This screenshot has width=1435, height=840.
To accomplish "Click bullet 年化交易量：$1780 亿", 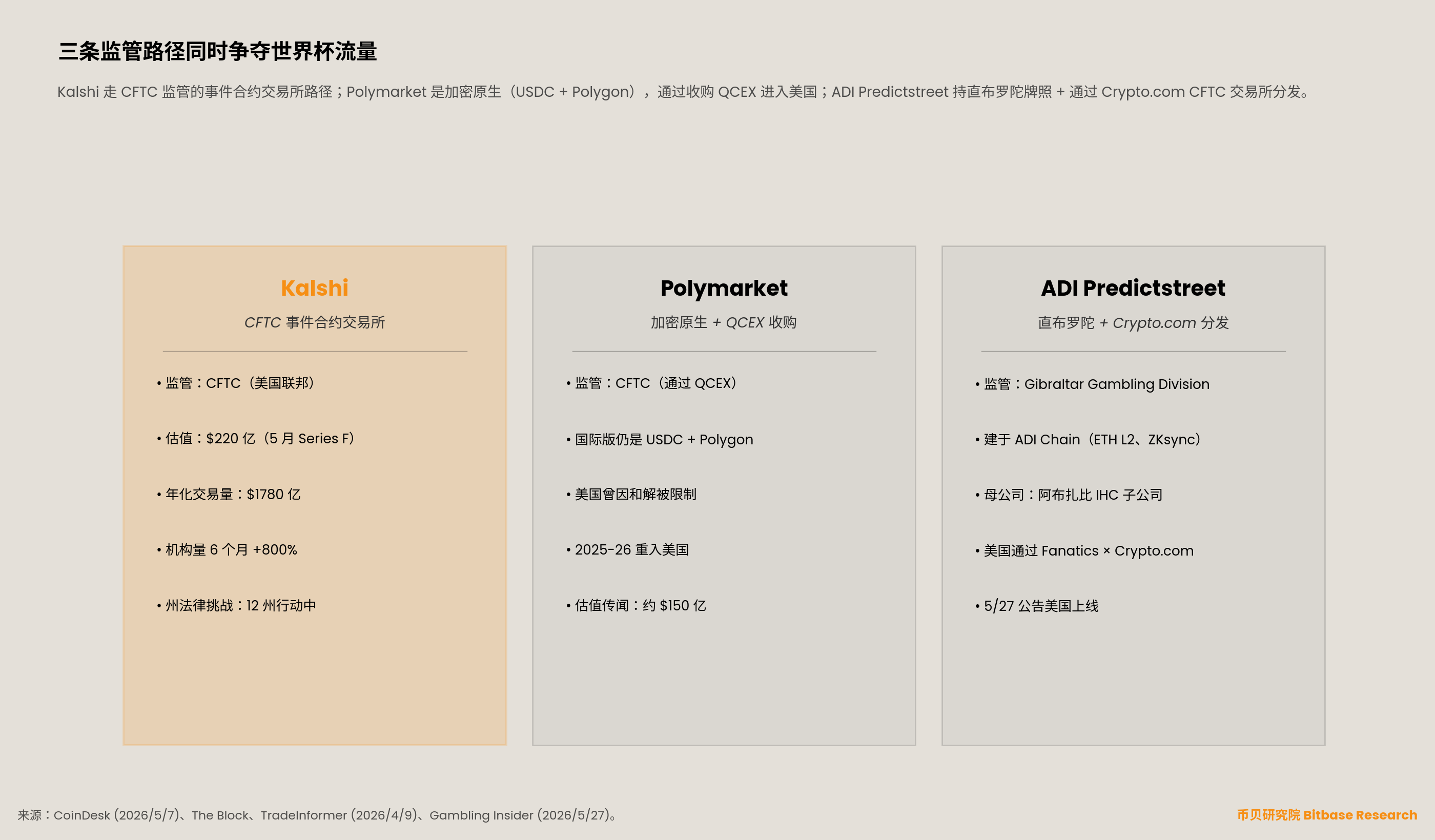I will tap(229, 495).
